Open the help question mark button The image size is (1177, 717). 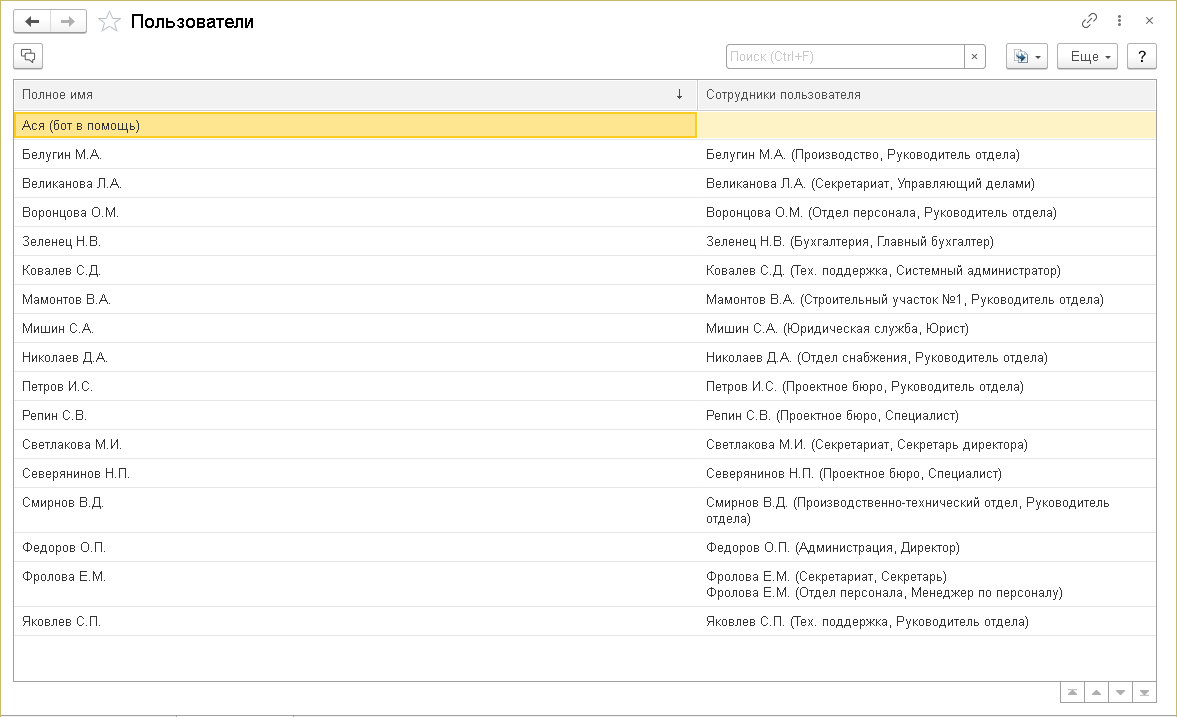click(1141, 57)
